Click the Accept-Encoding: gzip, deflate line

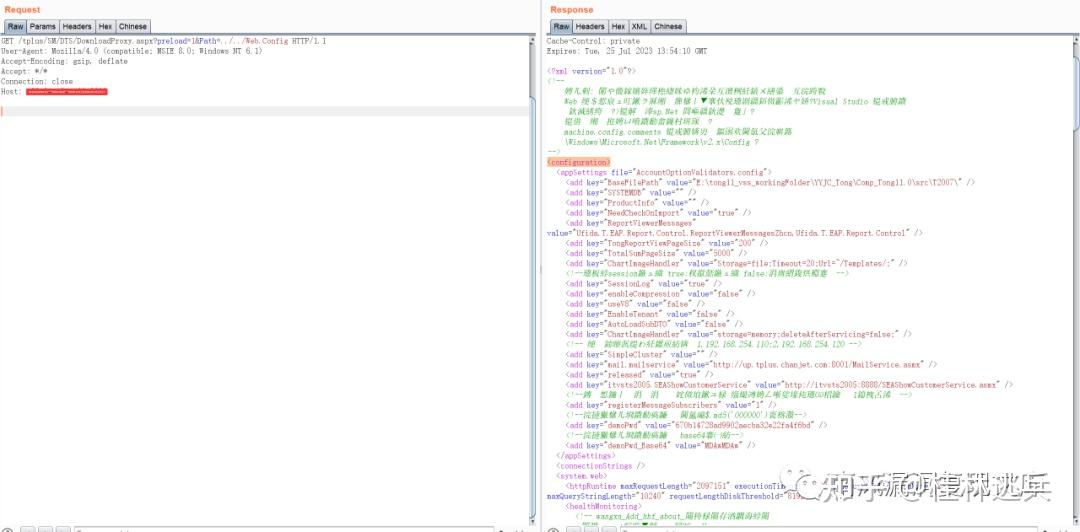pos(64,61)
